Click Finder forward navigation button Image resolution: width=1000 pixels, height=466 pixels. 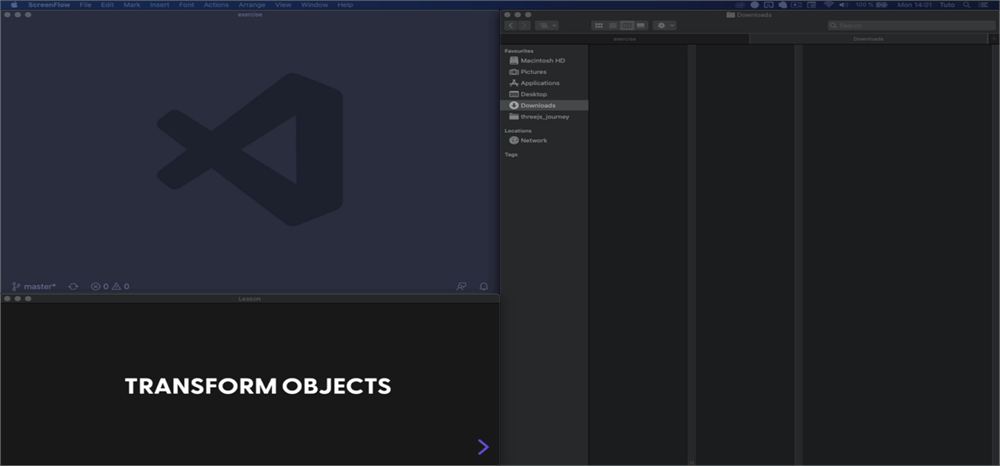pyautogui.click(x=524, y=25)
